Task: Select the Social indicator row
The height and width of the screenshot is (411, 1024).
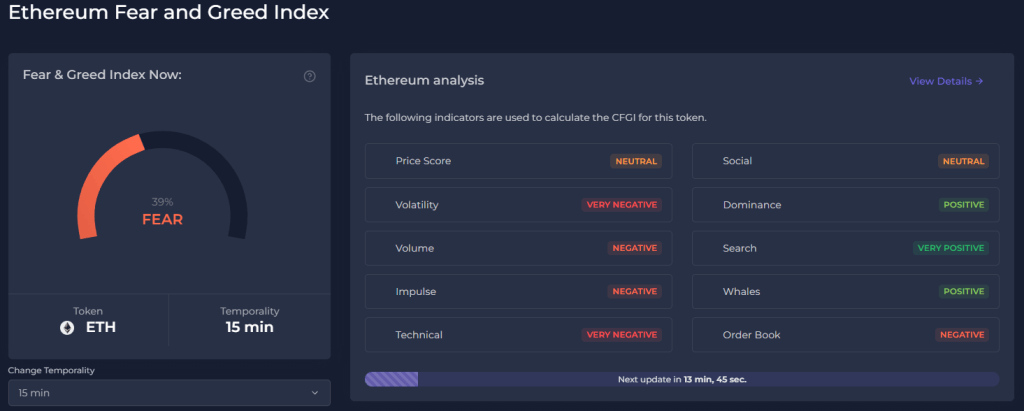Action: click(846, 161)
